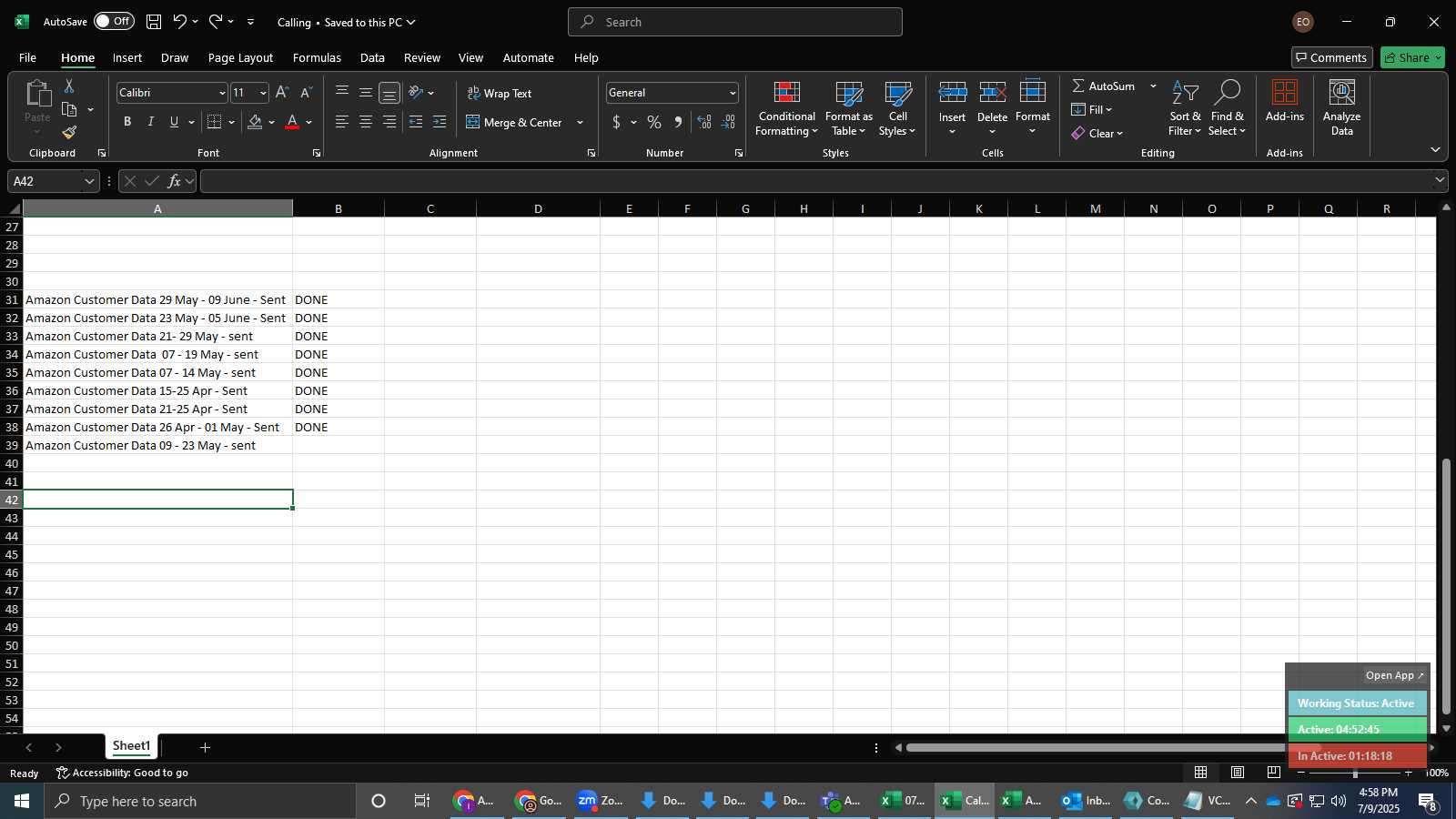The image size is (1456, 819).
Task: Click in the Name Box showing A42
Action: tap(45, 181)
